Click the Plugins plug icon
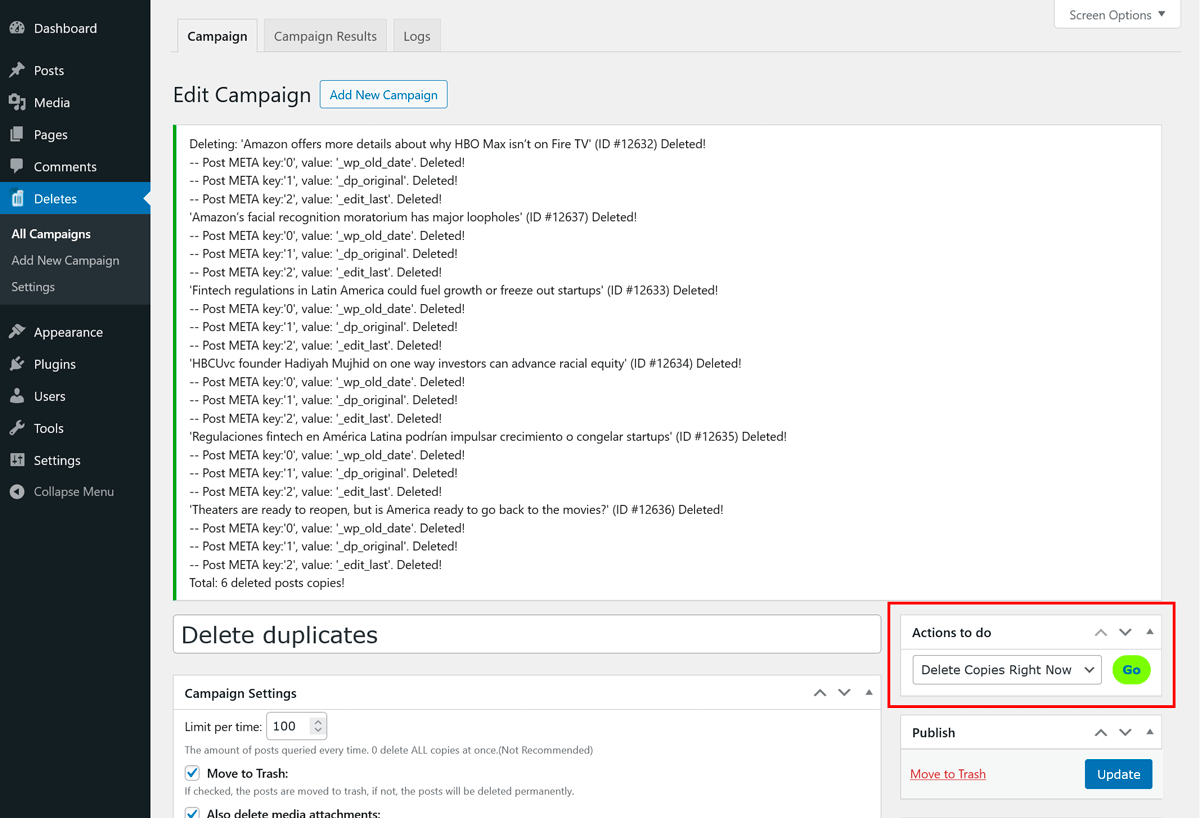The width and height of the screenshot is (1200, 818). tap(17, 364)
